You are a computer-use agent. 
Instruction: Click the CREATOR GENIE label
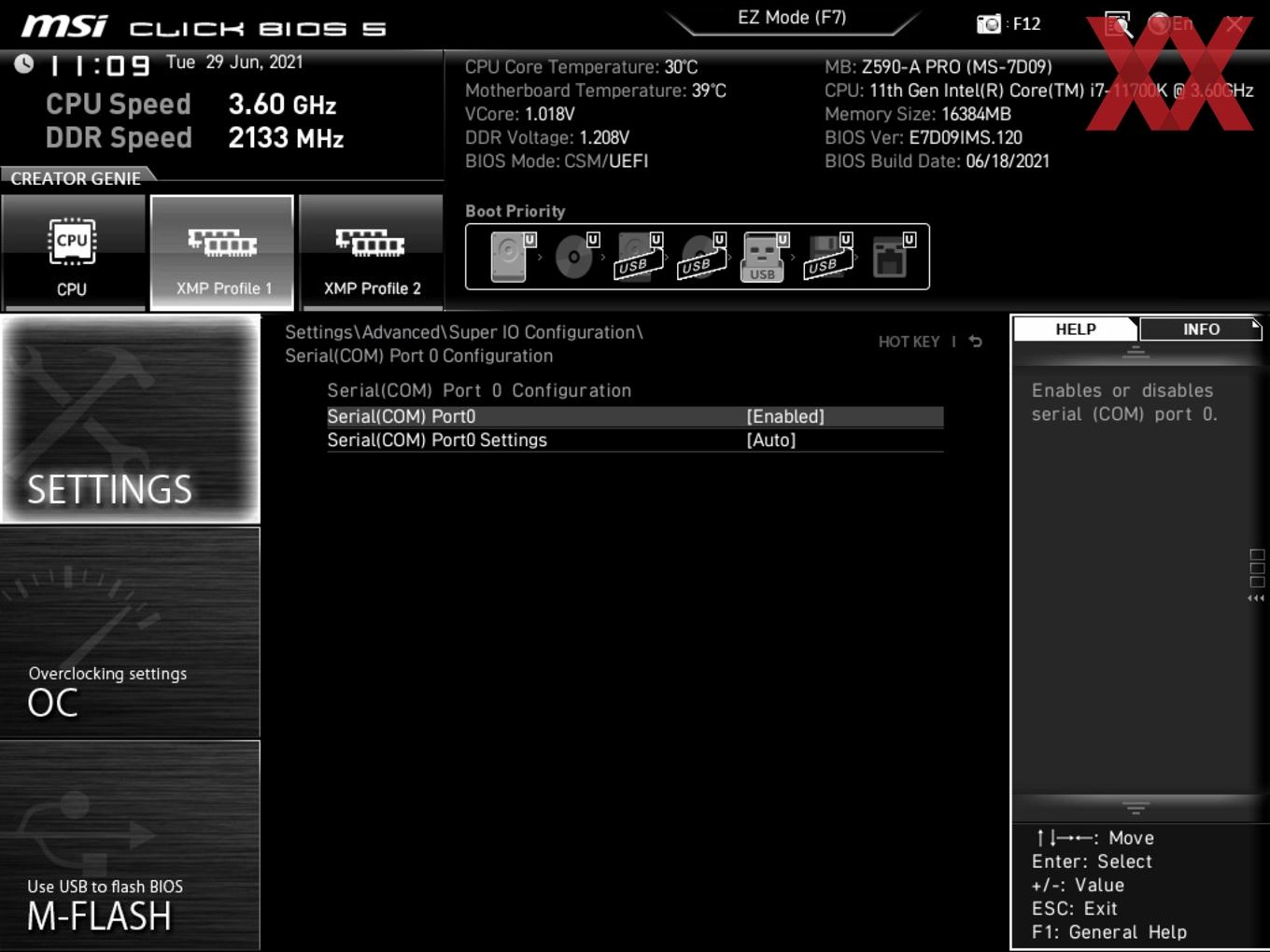point(76,178)
